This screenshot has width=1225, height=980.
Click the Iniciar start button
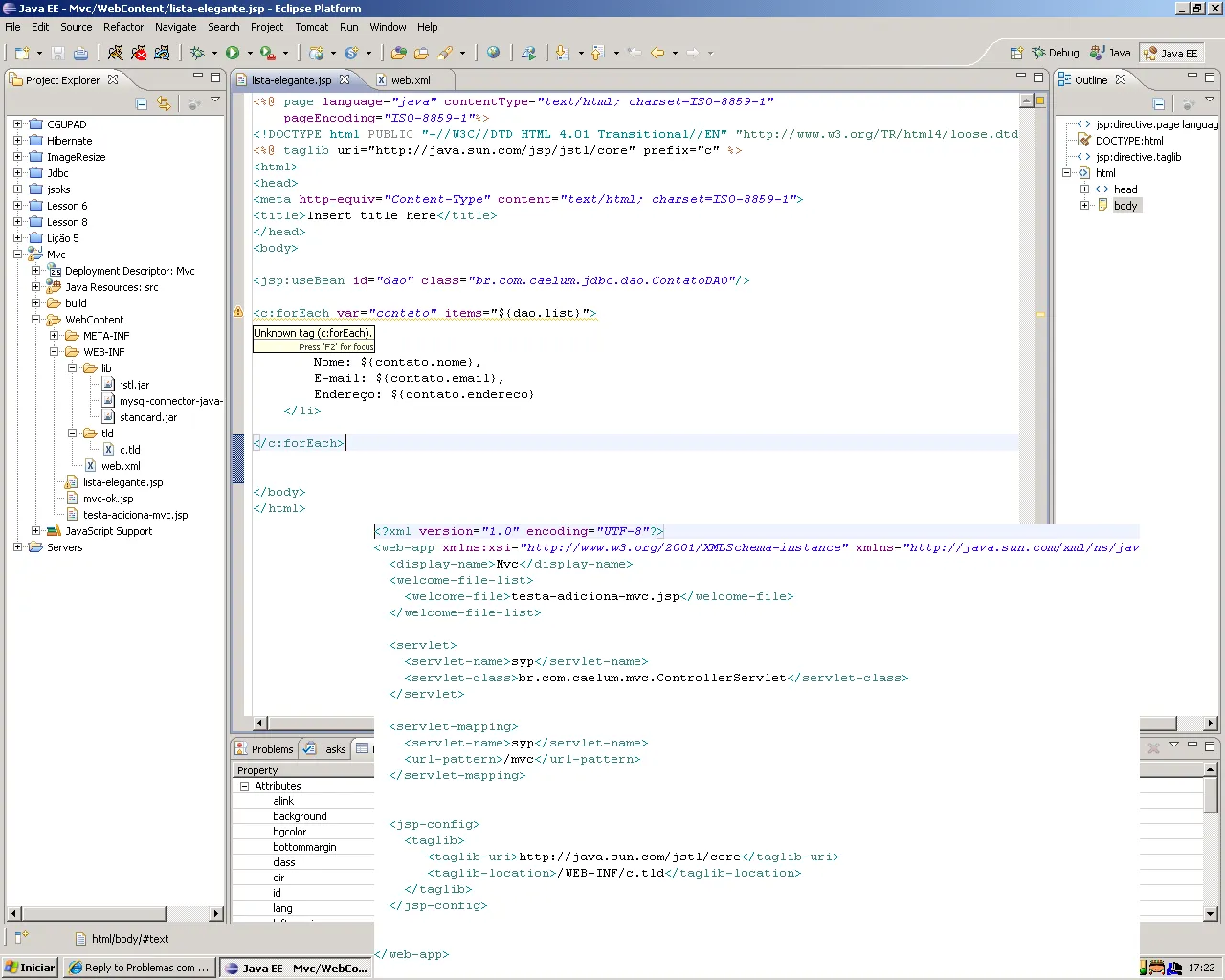tap(31, 968)
